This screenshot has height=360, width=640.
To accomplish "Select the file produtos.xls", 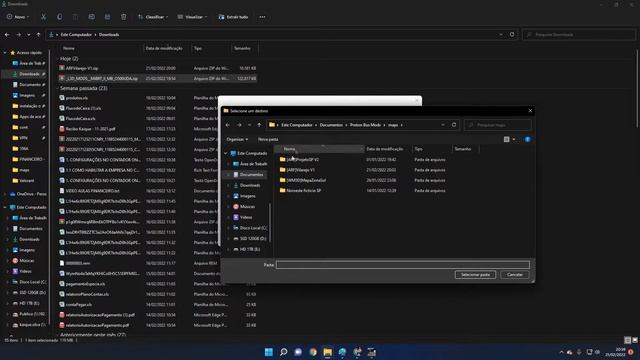I will 76,98.
